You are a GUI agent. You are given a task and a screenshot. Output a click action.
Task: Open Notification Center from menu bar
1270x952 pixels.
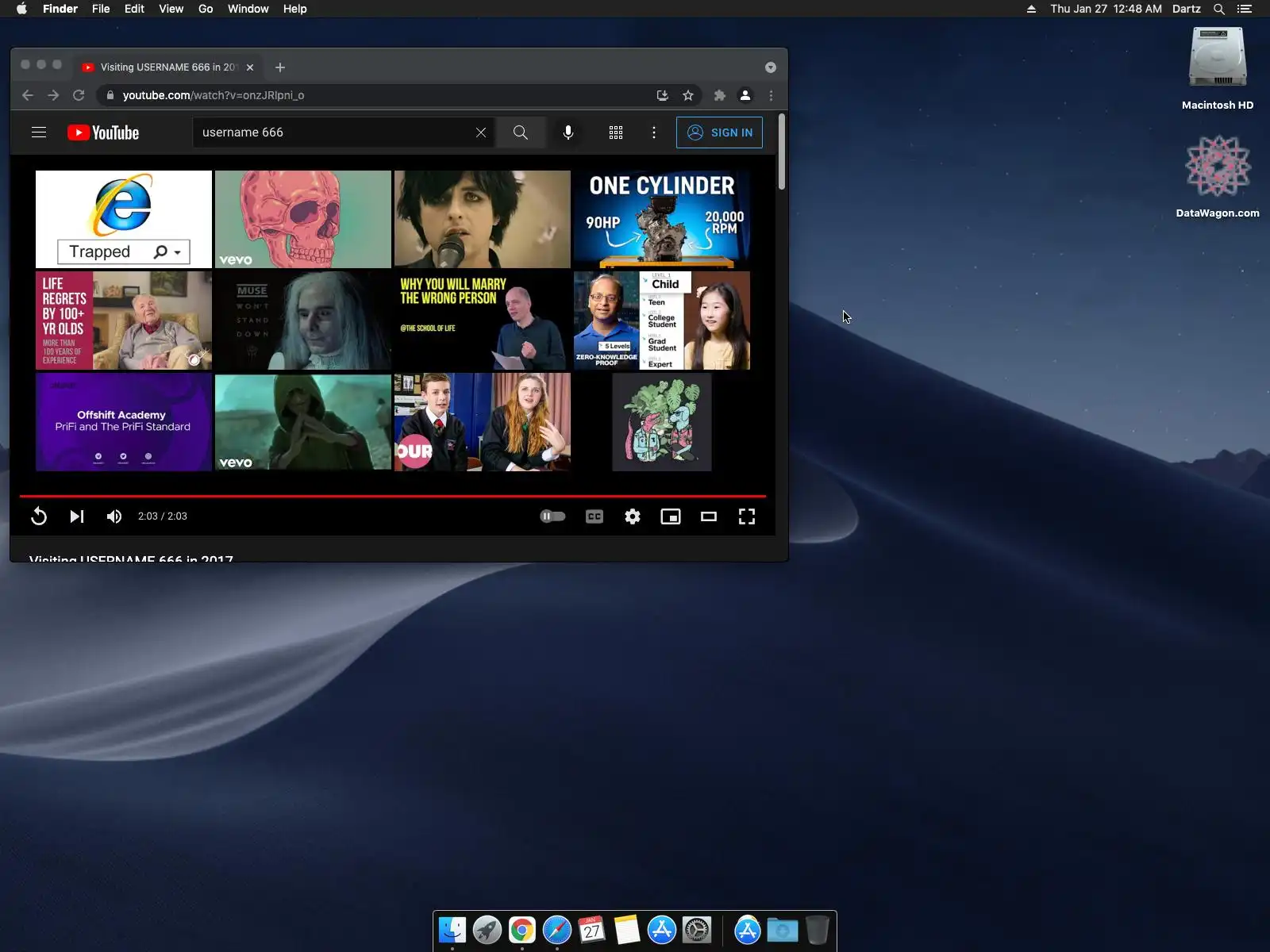(1245, 9)
